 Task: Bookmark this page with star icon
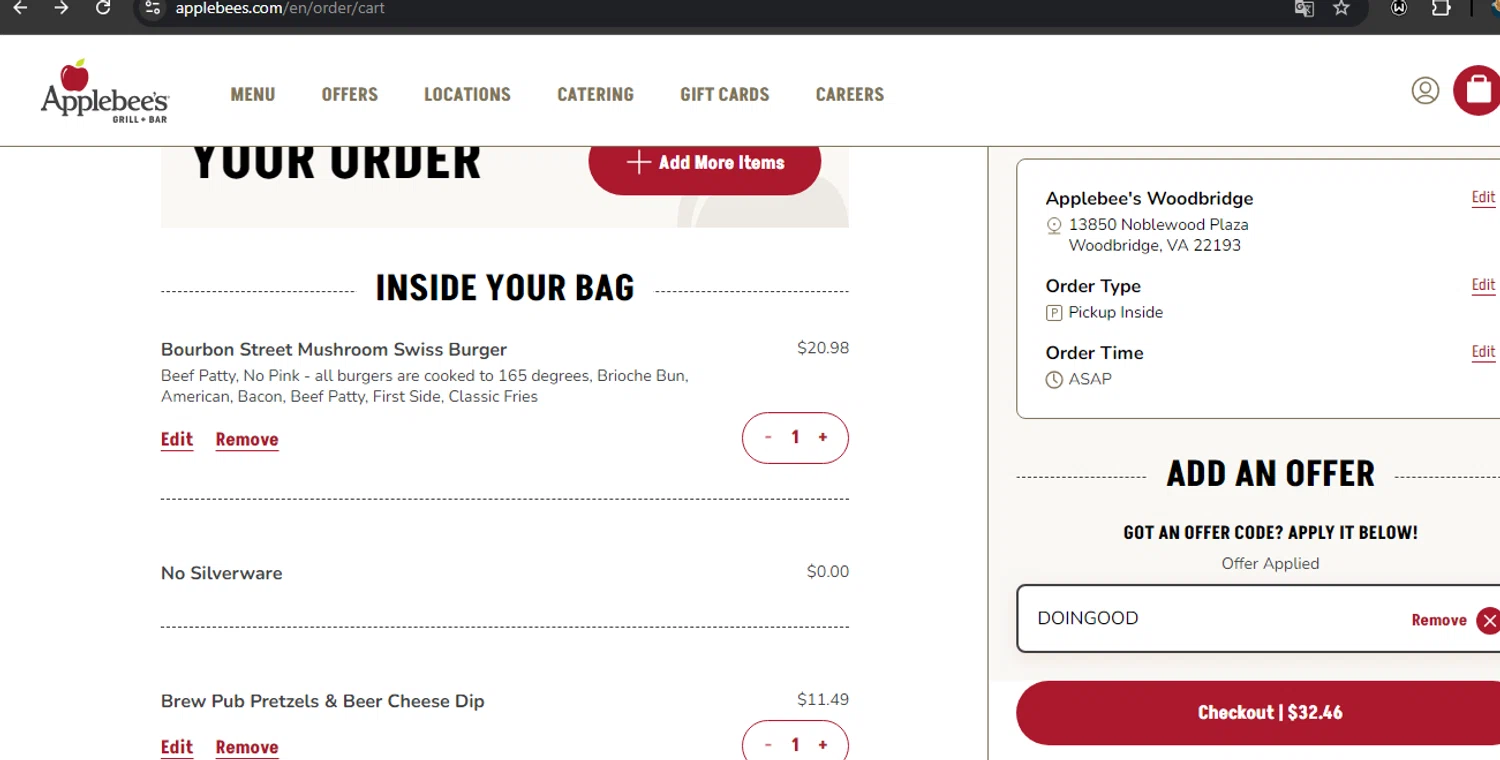pyautogui.click(x=1342, y=8)
